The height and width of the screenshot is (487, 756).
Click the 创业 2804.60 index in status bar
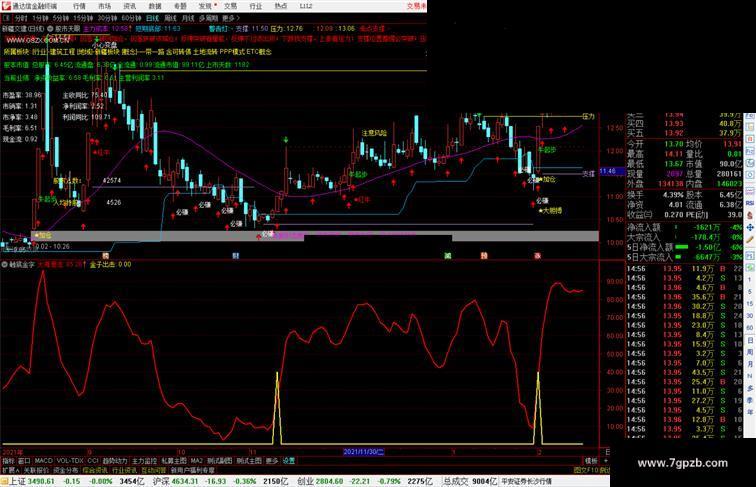pyautogui.click(x=318, y=481)
